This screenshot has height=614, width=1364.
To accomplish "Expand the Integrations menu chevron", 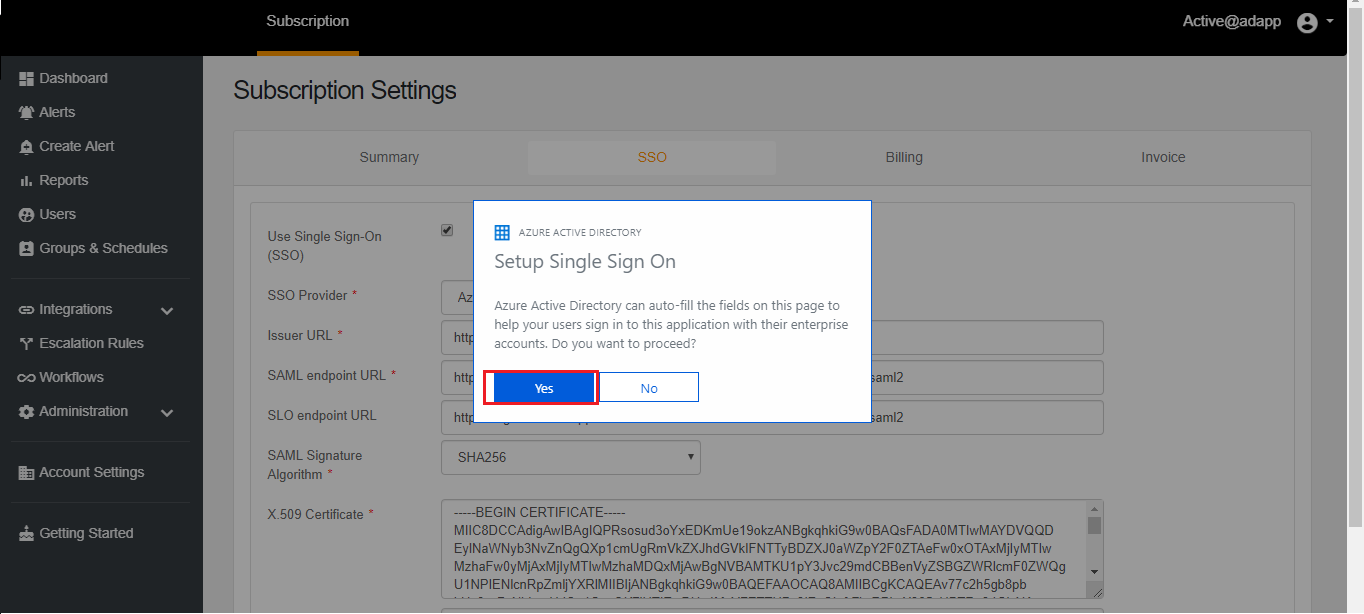I will point(167,311).
